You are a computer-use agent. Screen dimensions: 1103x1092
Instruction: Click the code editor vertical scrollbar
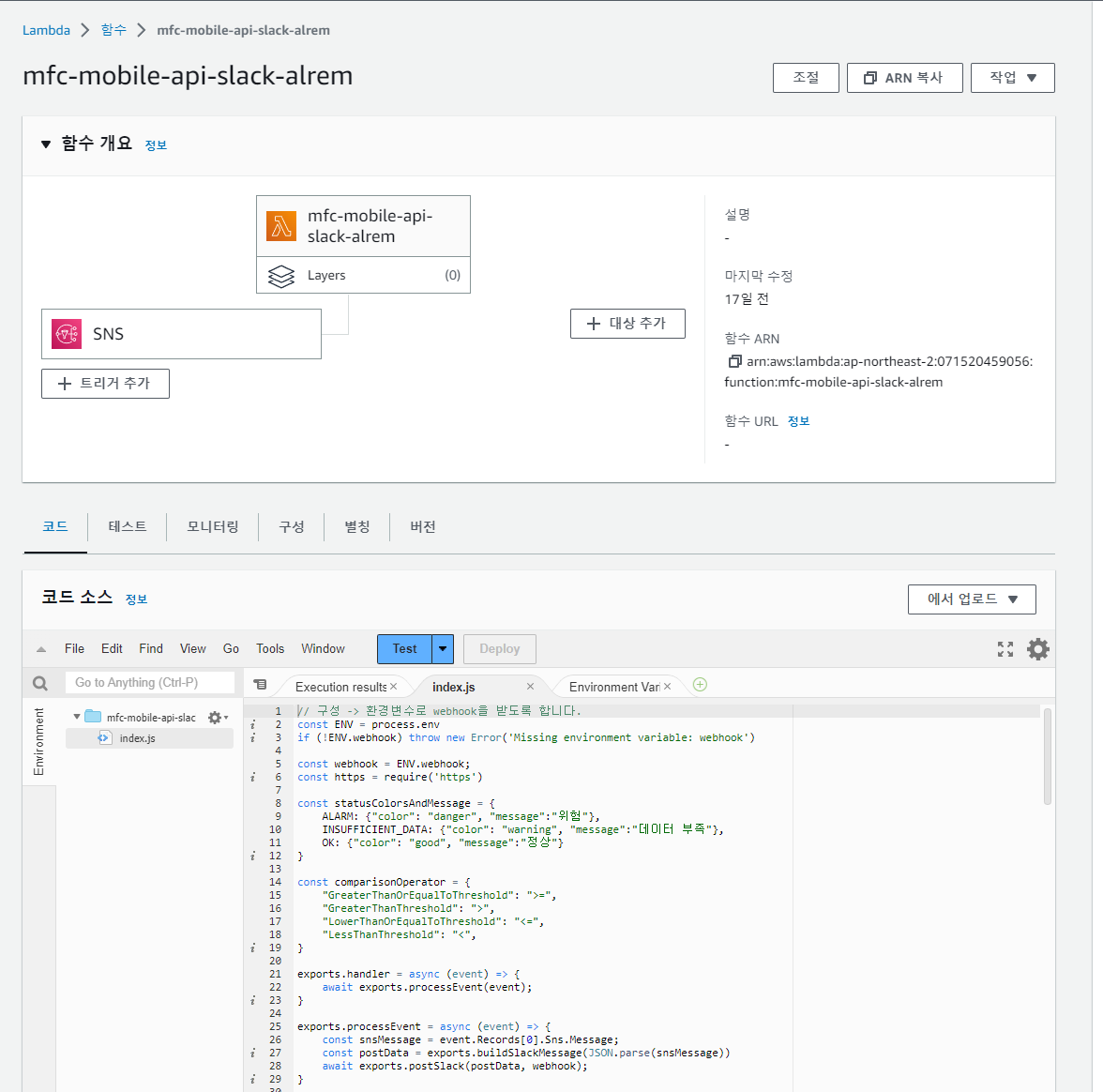(x=1048, y=756)
